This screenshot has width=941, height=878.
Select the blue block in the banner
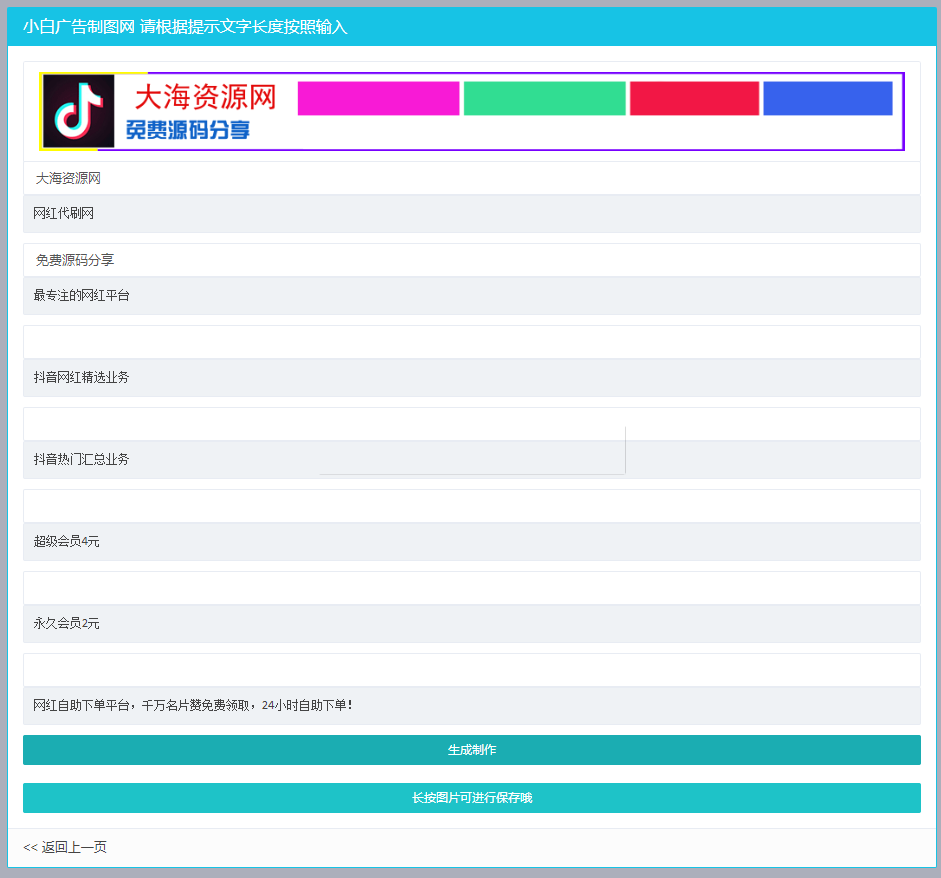pyautogui.click(x=827, y=98)
